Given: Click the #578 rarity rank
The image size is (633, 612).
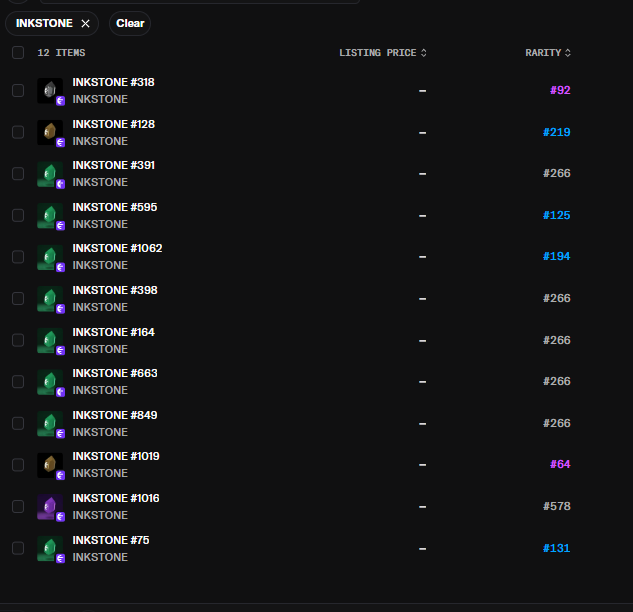Looking at the screenshot, I should [556, 506].
